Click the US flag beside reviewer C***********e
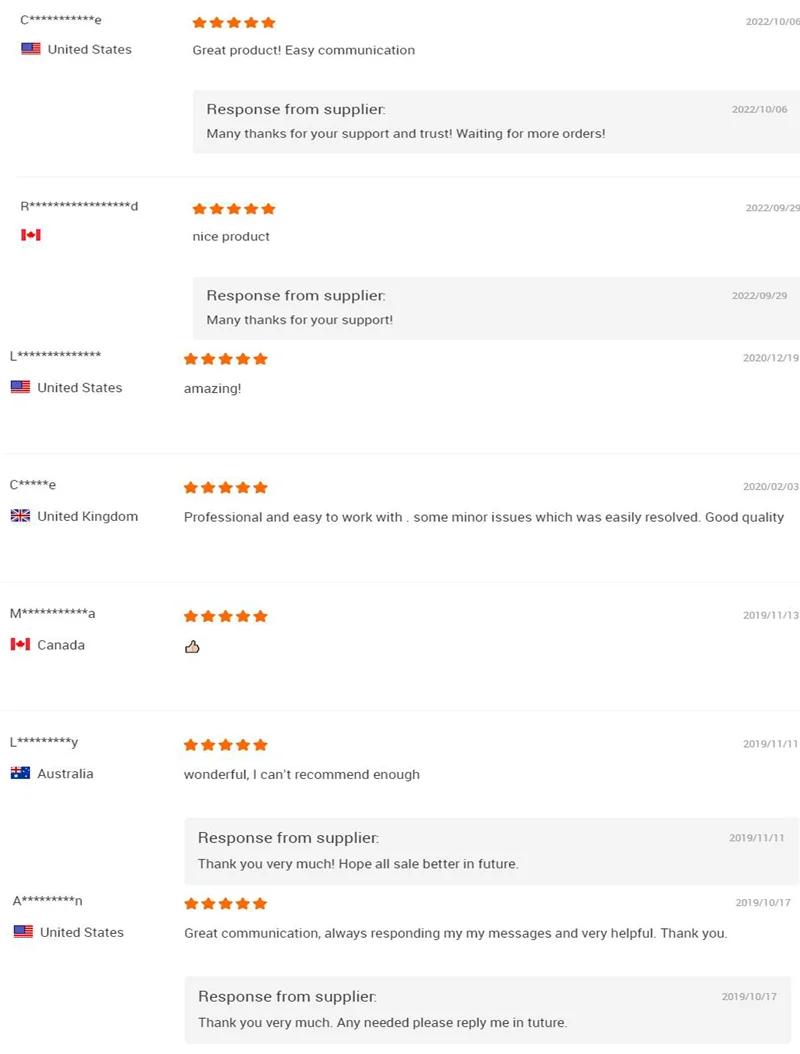The image size is (800, 1054). pyautogui.click(x=31, y=49)
